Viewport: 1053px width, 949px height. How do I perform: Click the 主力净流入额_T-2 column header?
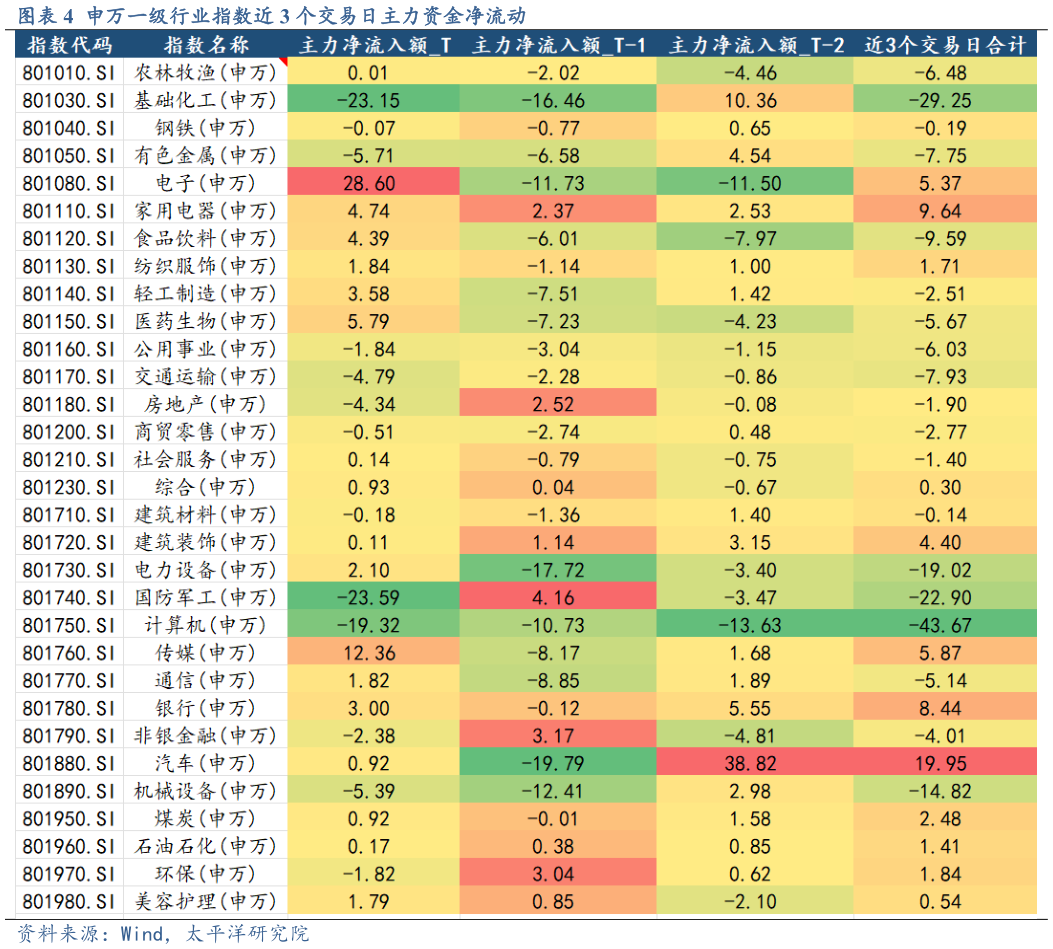click(x=755, y=45)
